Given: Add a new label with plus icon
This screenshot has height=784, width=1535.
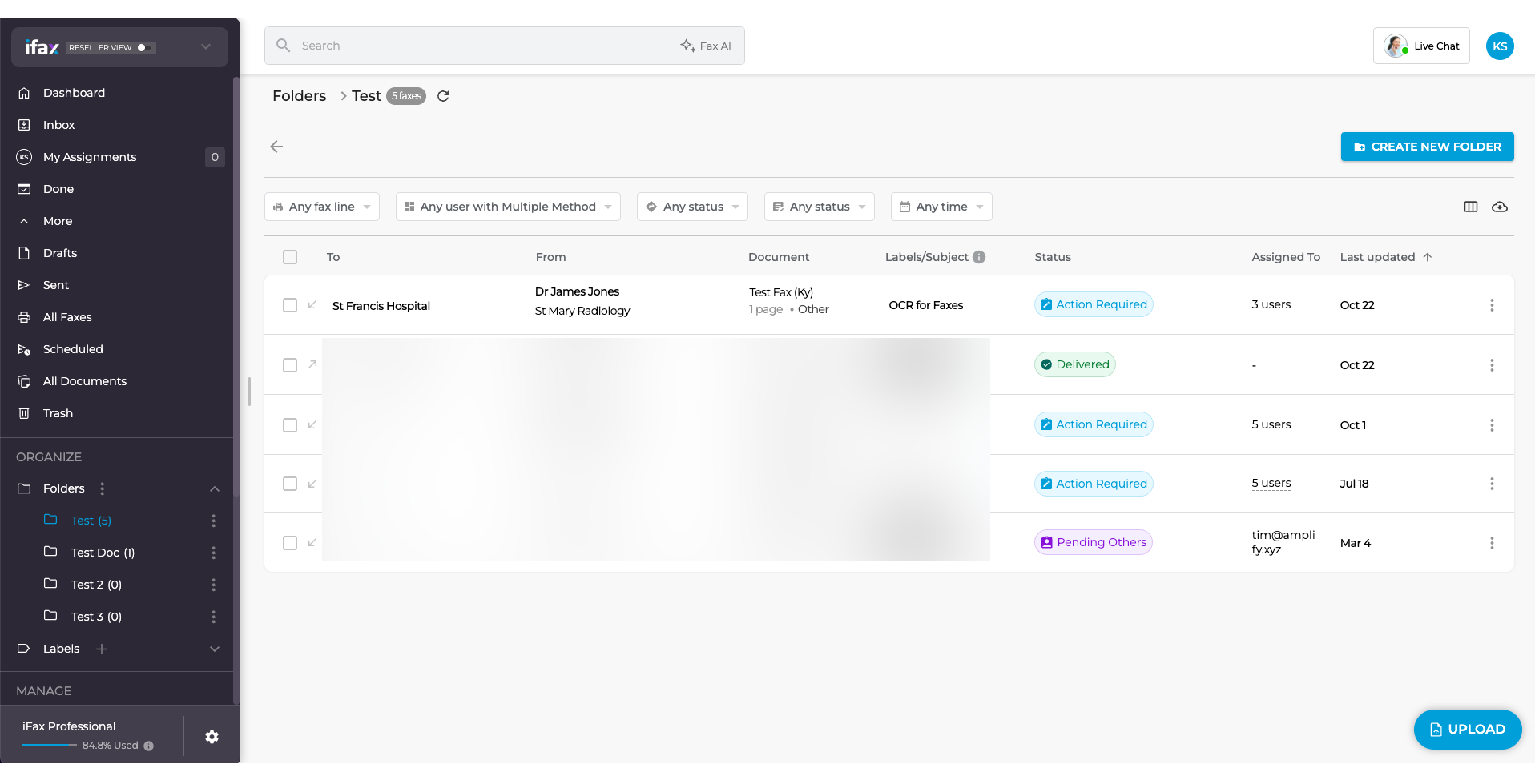Looking at the screenshot, I should point(102,649).
